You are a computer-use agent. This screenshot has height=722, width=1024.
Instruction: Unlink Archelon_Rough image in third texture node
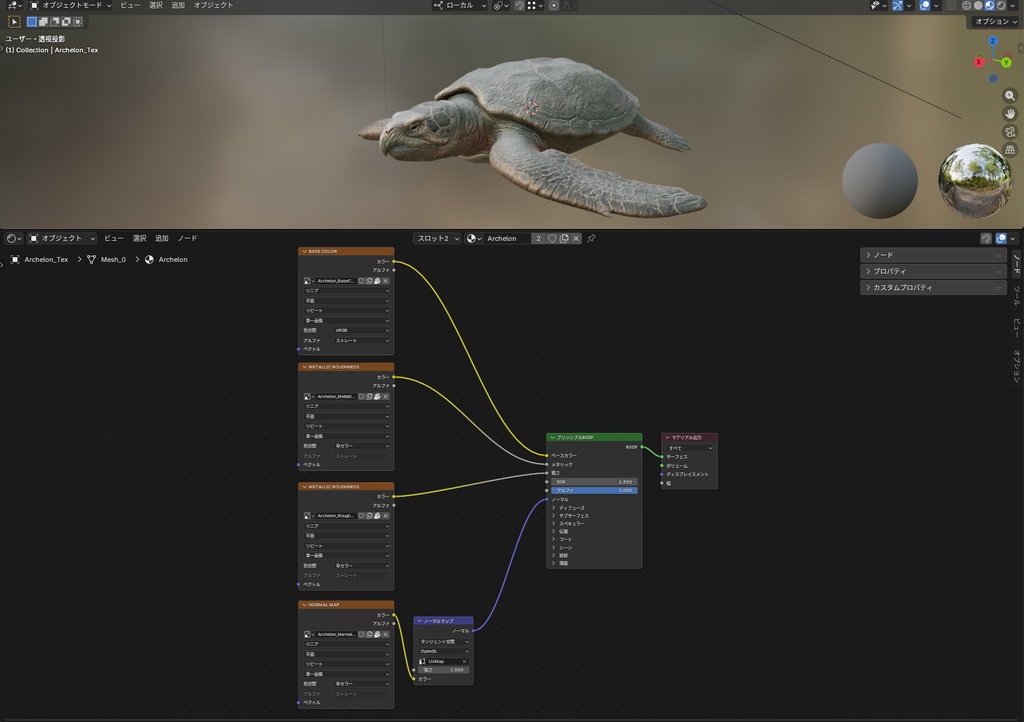click(385, 516)
